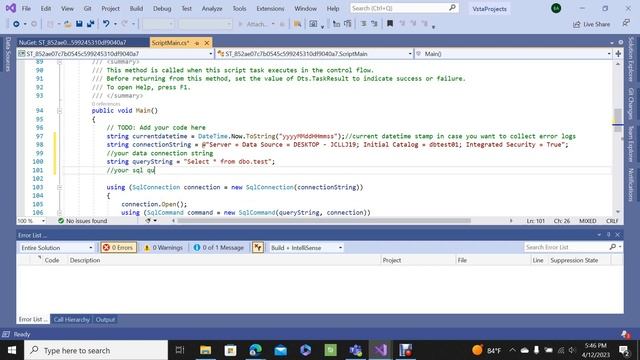Viewport: 640px width, 360px height.
Task: Switch to the Call Hierarchy tab
Action: tap(71, 320)
